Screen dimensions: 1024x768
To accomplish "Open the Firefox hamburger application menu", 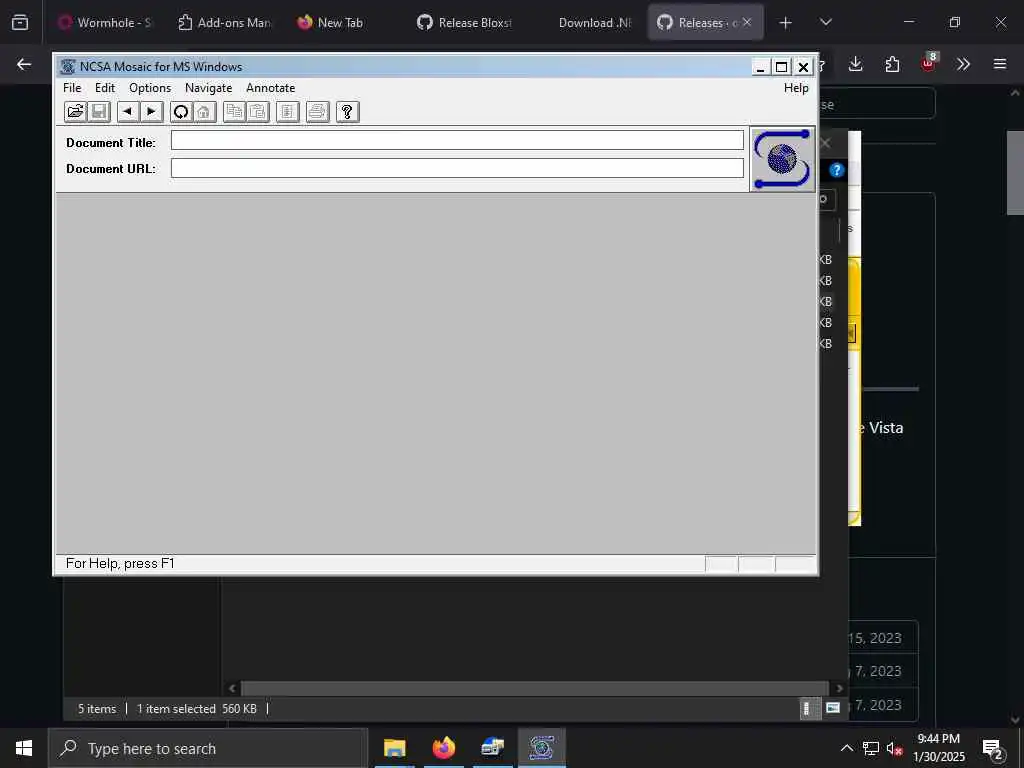I will 1000,64.
